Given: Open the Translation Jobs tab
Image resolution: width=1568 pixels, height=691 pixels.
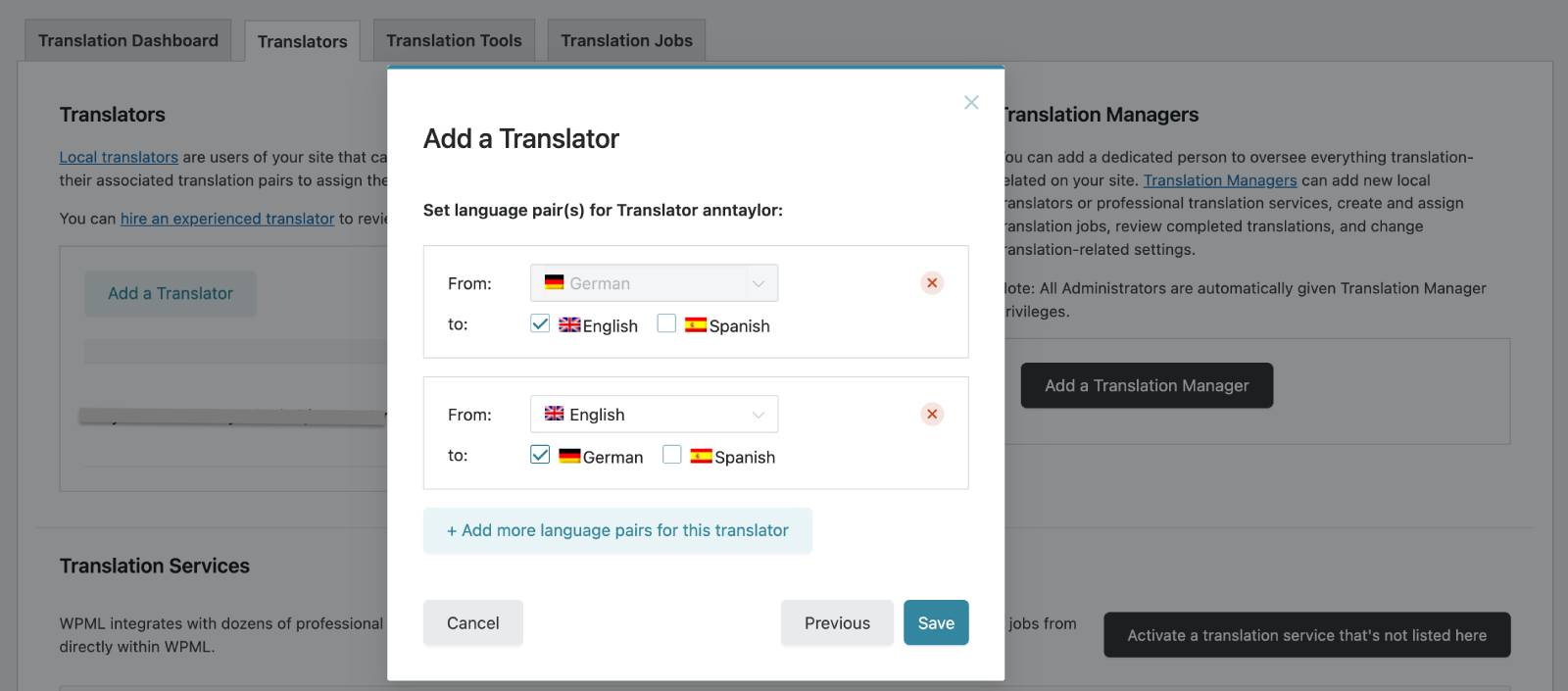Looking at the screenshot, I should (626, 40).
